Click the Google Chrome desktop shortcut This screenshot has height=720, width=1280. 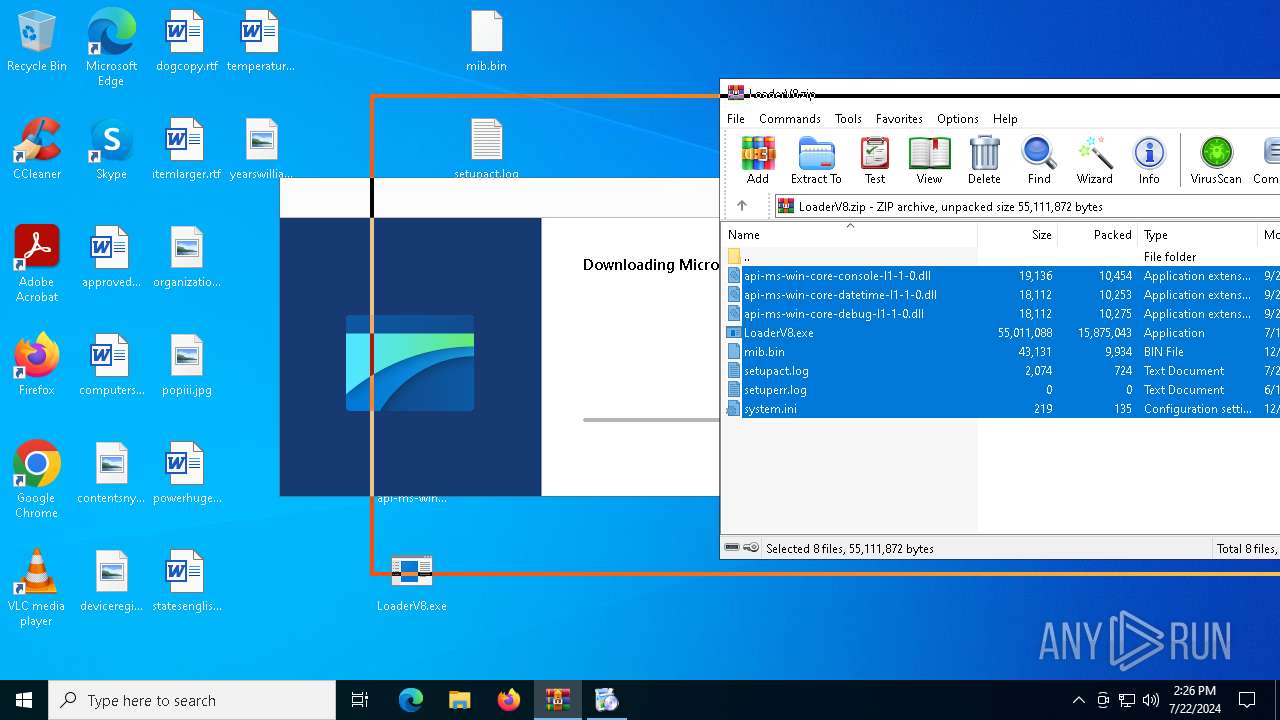click(x=37, y=480)
